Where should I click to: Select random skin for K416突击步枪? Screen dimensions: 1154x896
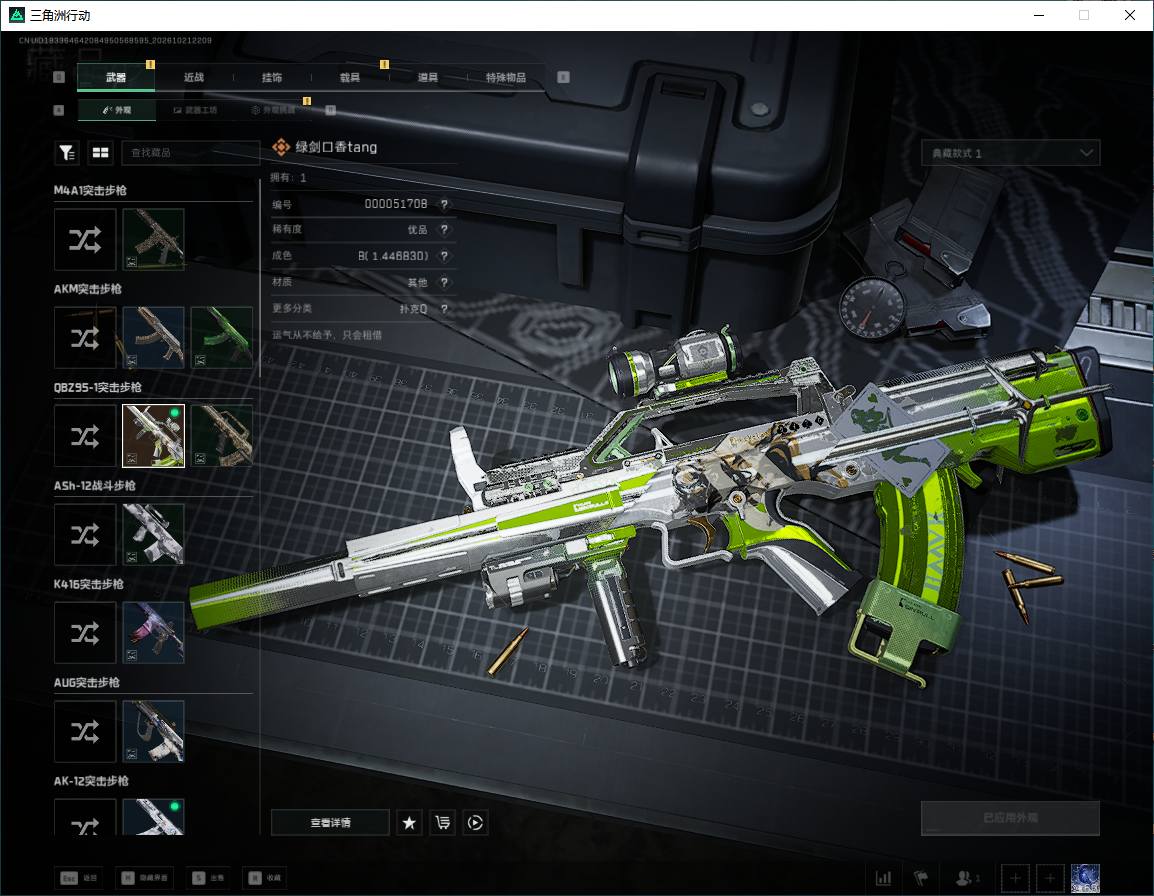(x=85, y=633)
